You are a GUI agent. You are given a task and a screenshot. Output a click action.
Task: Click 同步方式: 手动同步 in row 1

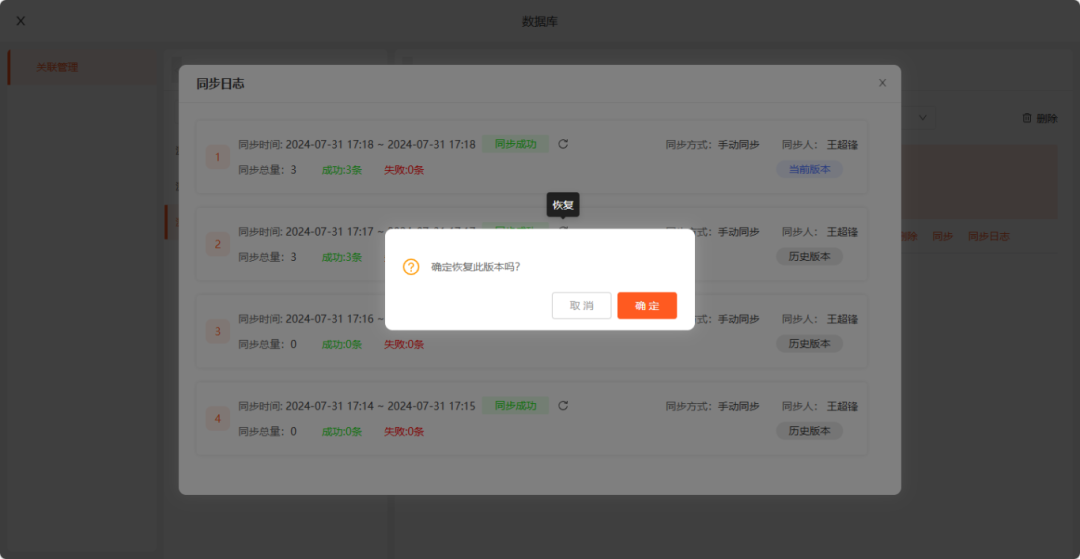point(712,145)
